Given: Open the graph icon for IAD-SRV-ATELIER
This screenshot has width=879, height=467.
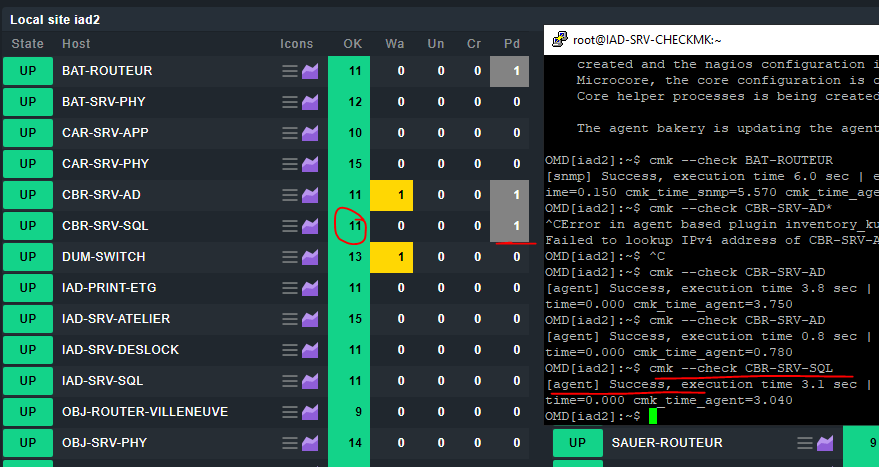Looking at the screenshot, I should coord(310,319).
